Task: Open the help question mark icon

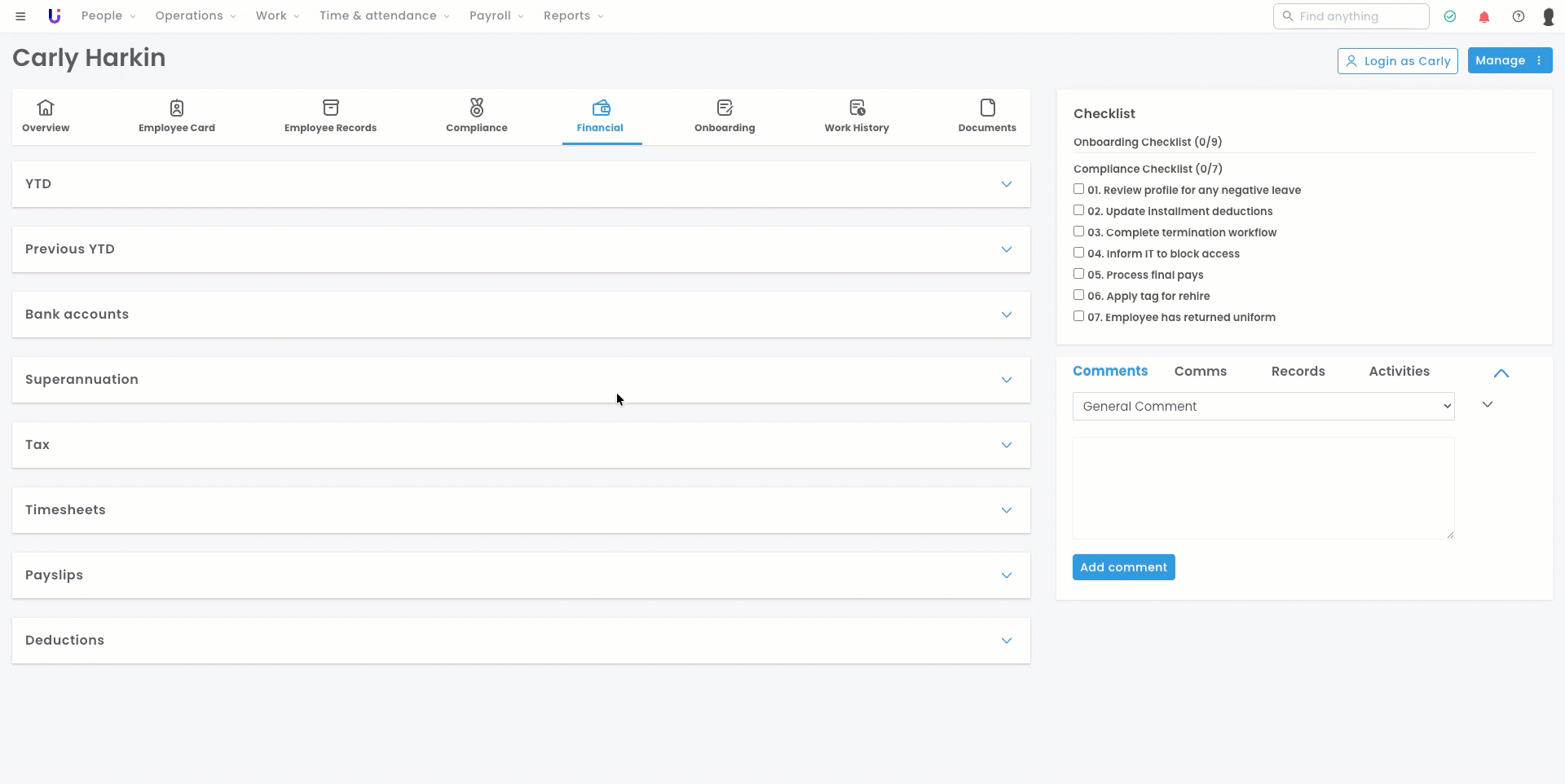Action: coord(1519,16)
